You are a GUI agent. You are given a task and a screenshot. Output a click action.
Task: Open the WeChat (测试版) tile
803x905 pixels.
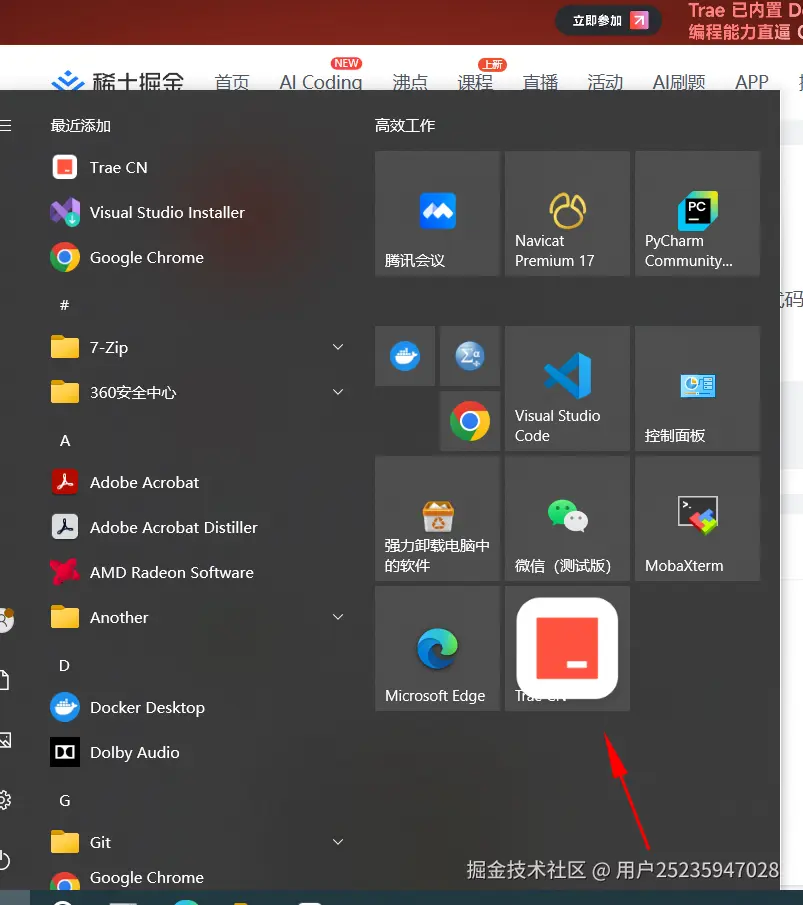567,519
